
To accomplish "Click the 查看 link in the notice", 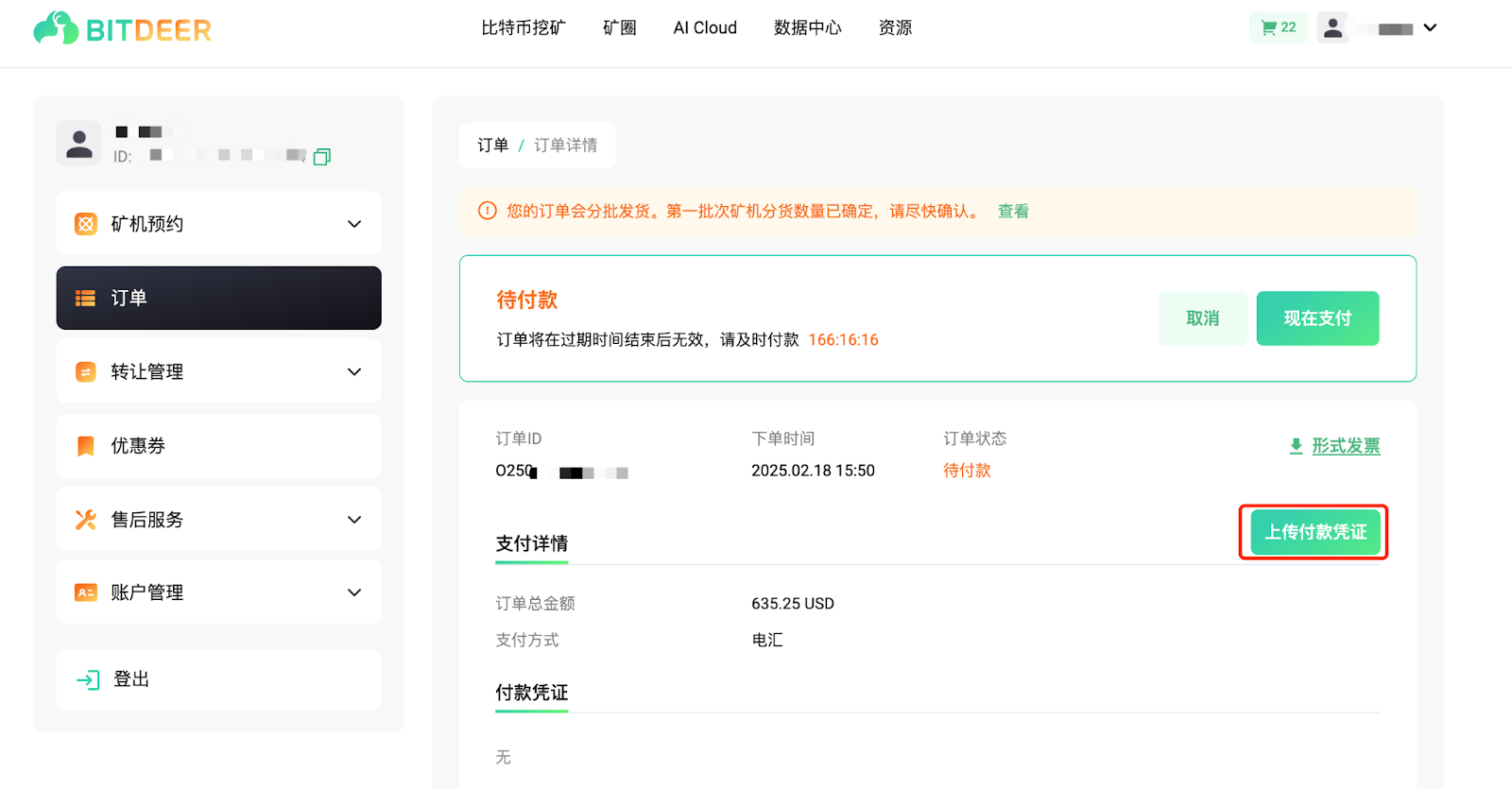I will [1014, 212].
